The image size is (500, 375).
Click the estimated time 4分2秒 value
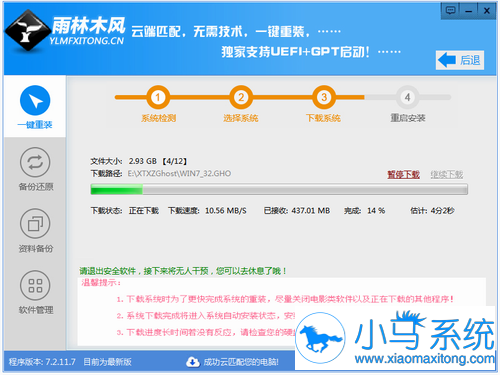click(442, 211)
